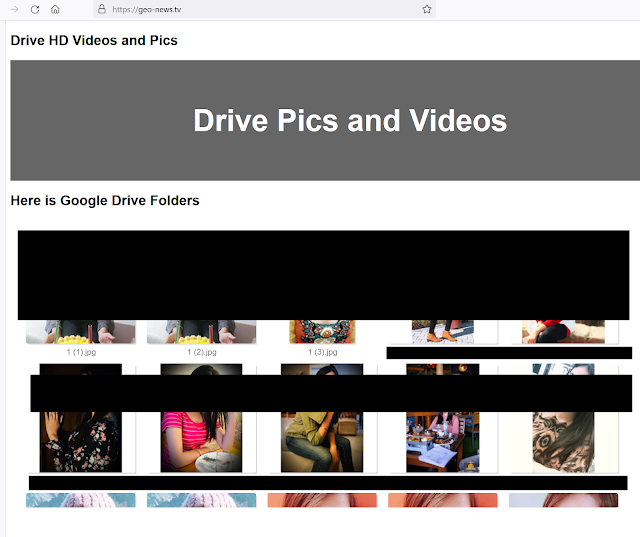Open the thumbnail with red sleeve

[563, 332]
